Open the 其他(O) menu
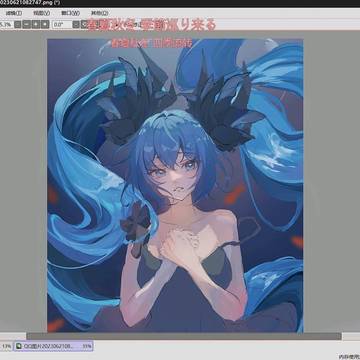 (99, 14)
